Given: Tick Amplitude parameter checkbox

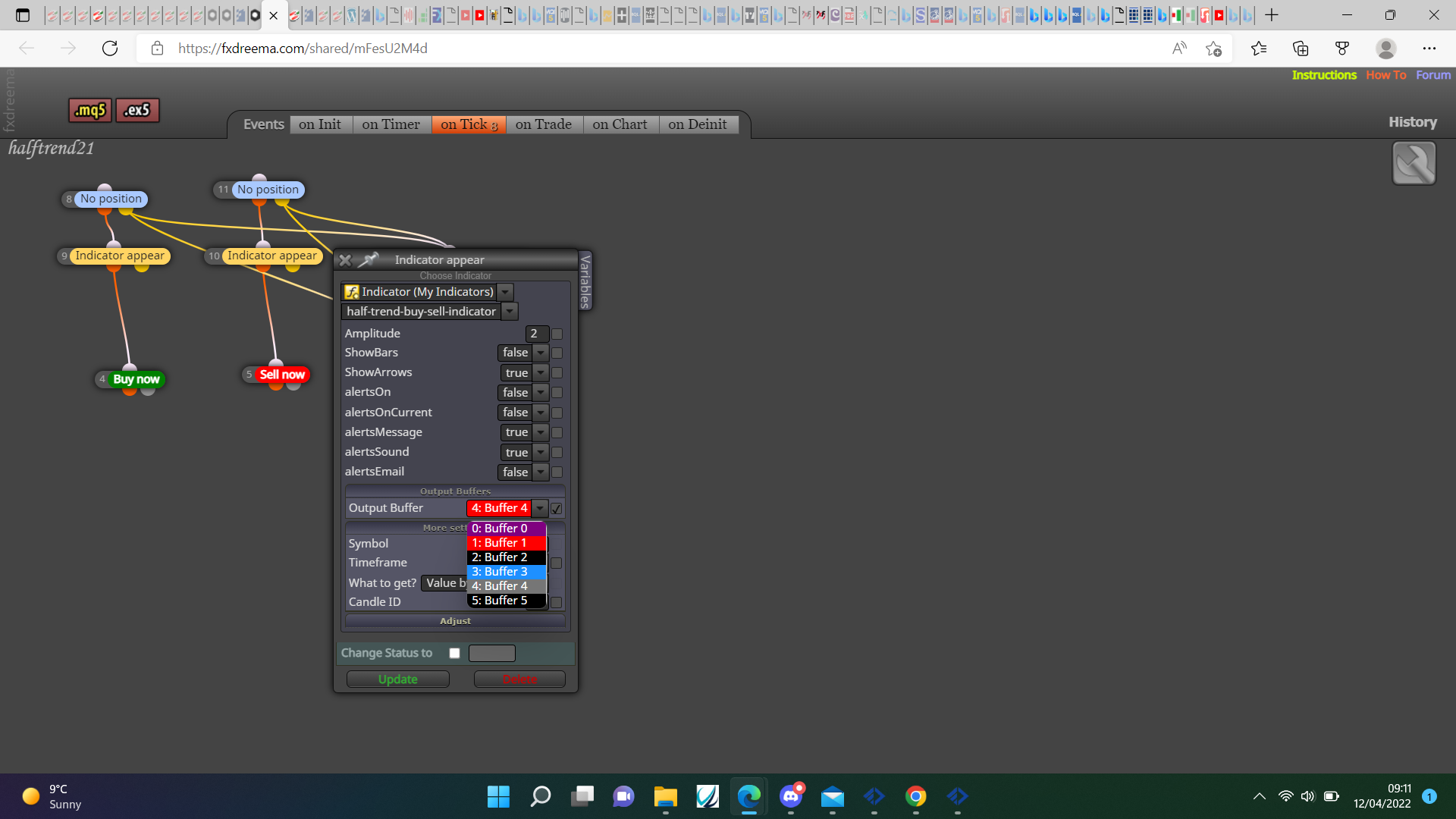Looking at the screenshot, I should [x=557, y=334].
